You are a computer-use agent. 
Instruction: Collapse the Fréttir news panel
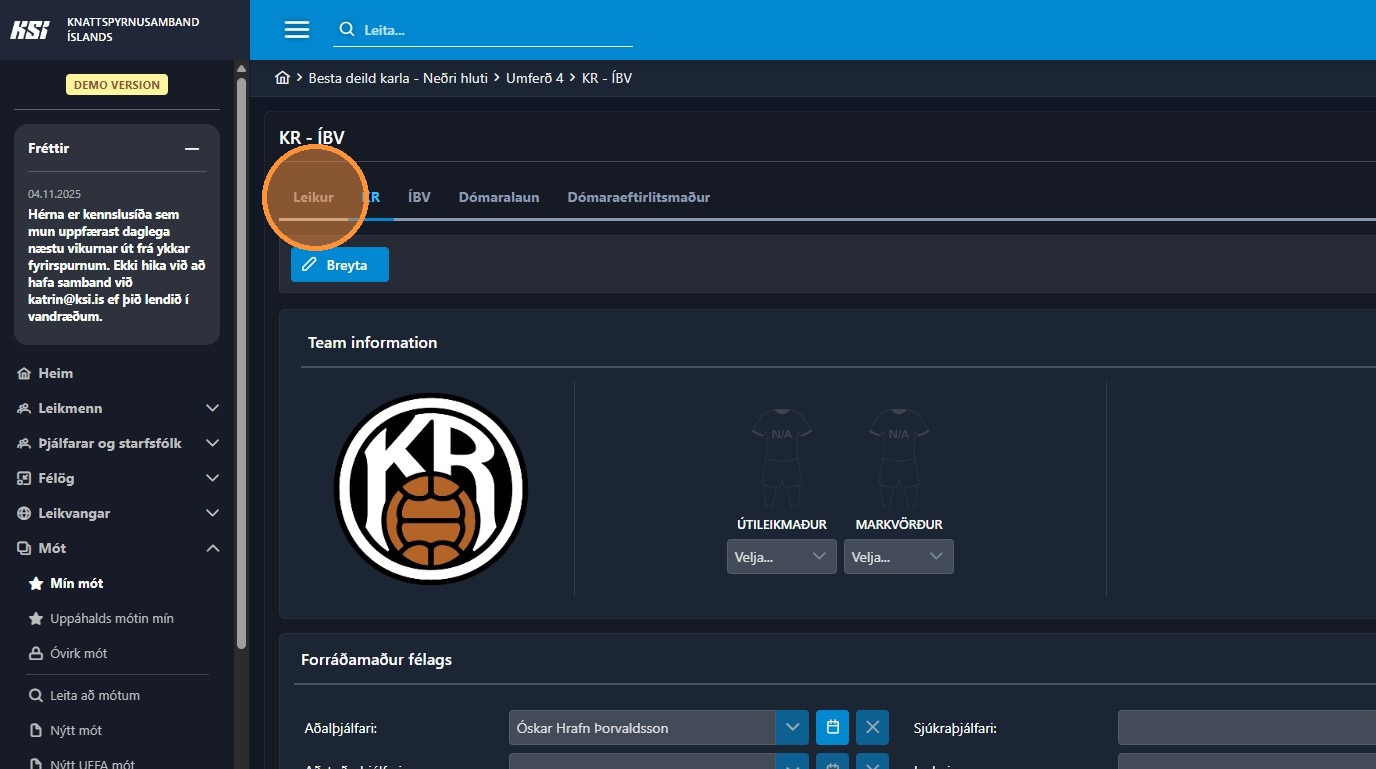(x=192, y=149)
